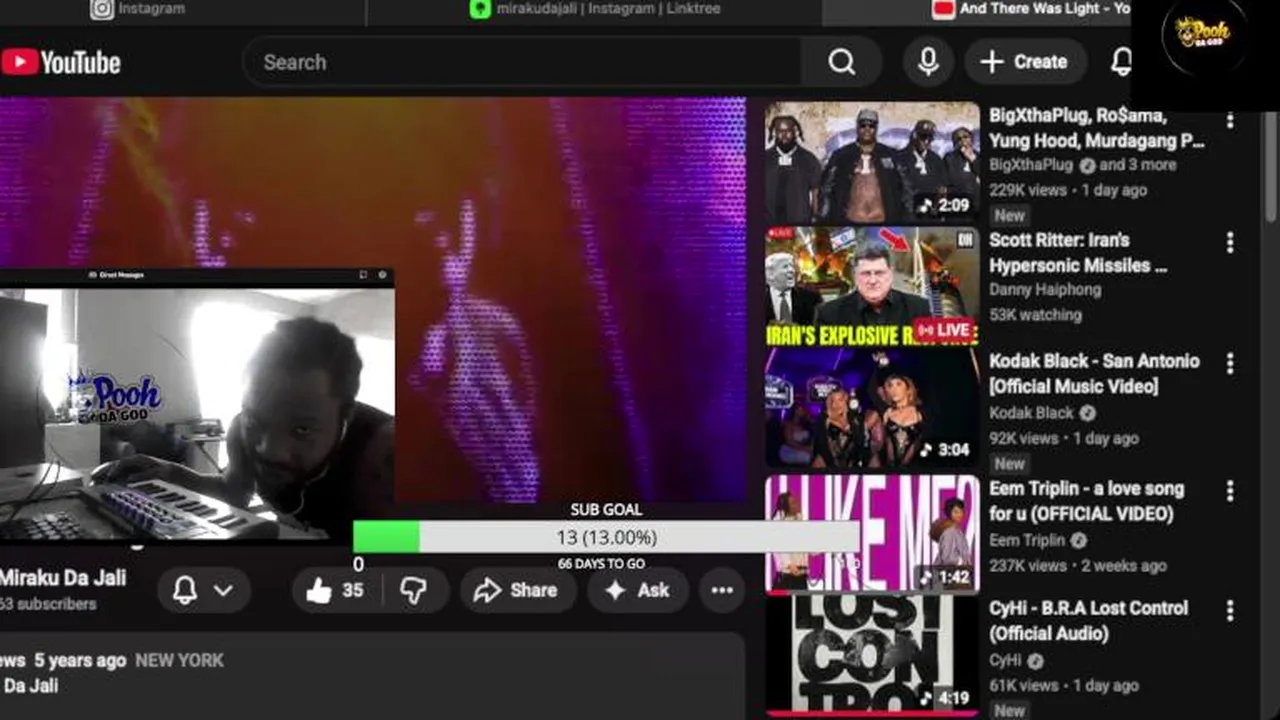
Task: Open more actions ellipsis under video
Action: [722, 590]
